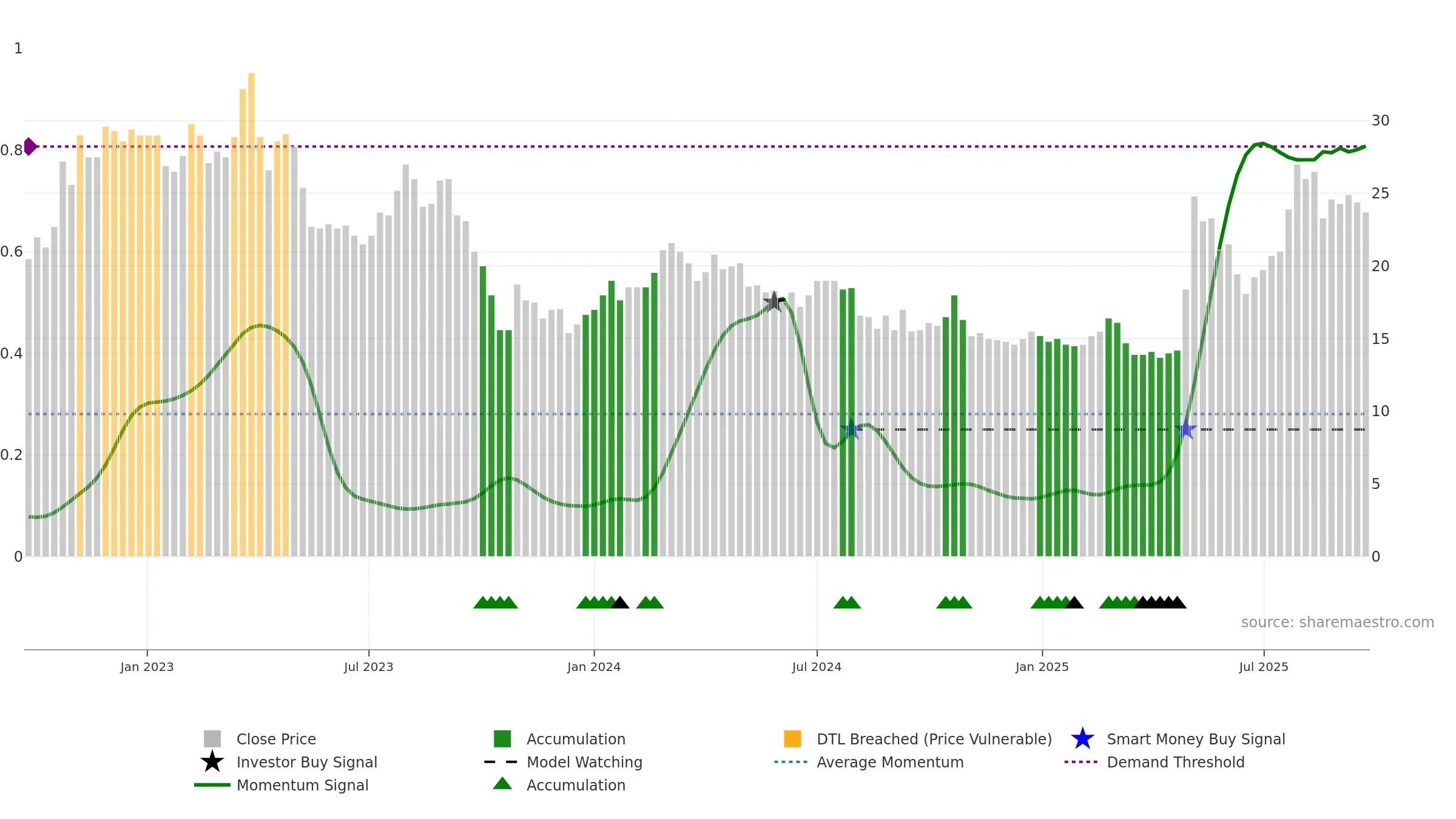Screen dimensions: 1456x819
Task: Click the Jan 2024 axis tick label
Action: point(594,667)
